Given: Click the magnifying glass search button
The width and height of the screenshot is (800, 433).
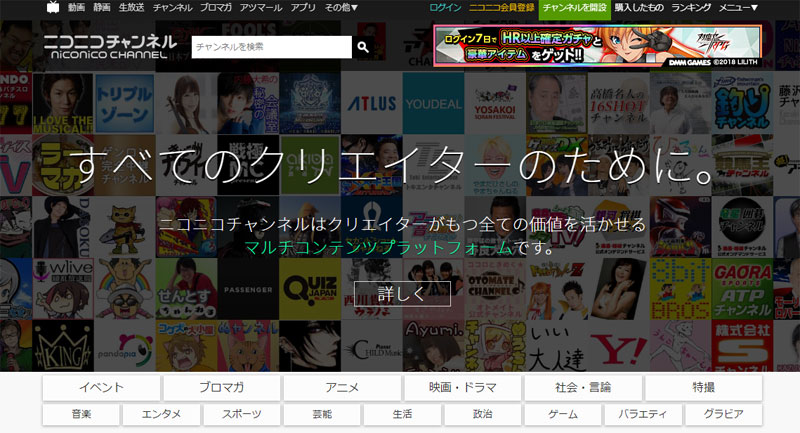Looking at the screenshot, I should point(363,47).
